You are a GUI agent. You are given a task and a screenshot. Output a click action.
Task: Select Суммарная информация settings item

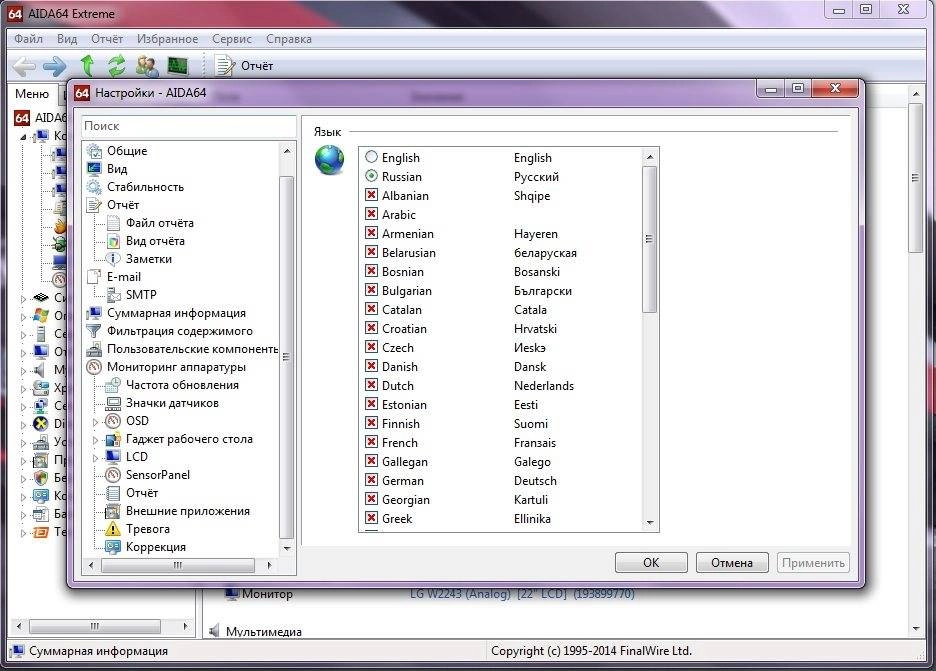[176, 313]
